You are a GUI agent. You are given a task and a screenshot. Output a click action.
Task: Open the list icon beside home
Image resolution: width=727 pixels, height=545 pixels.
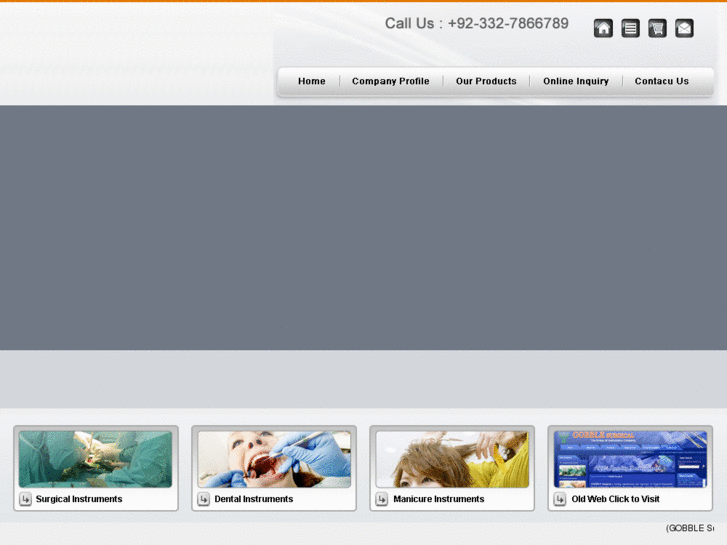[x=630, y=28]
